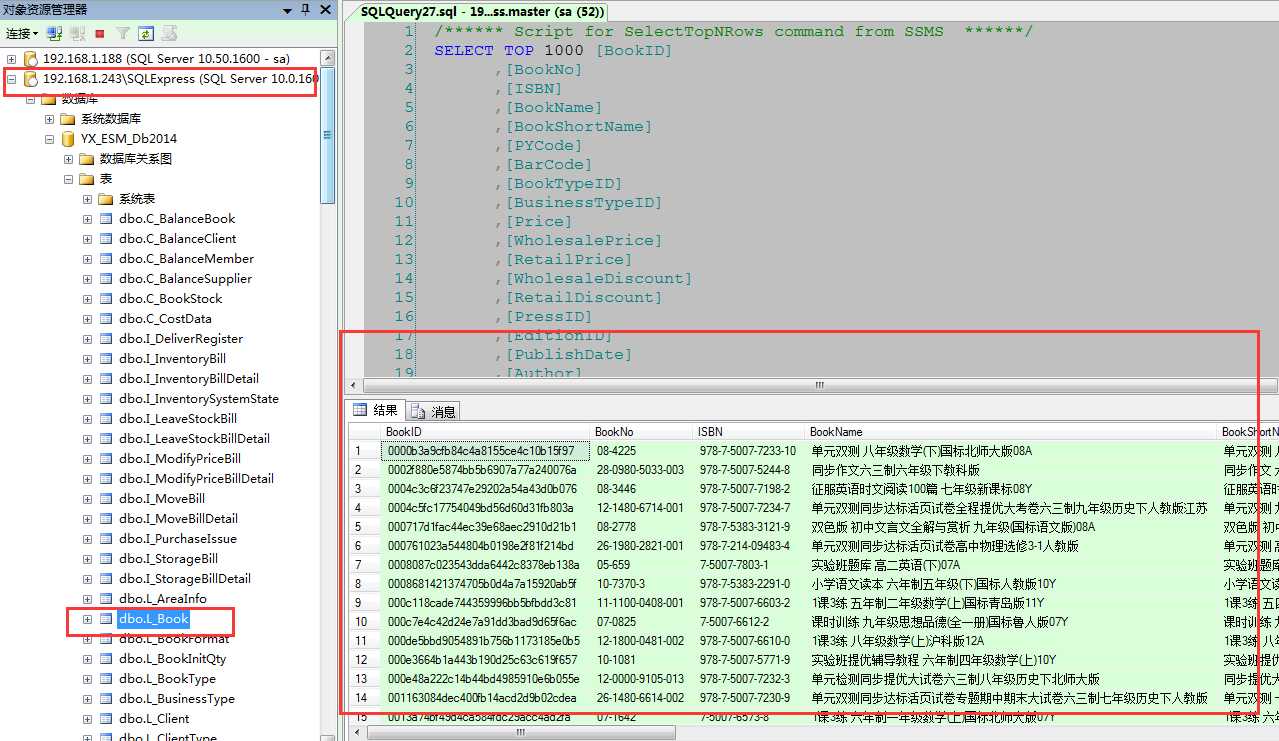Expand the 系统数据库 folder

click(49, 119)
